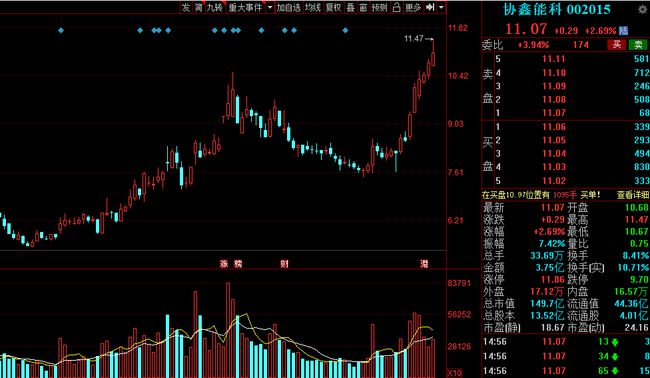The image size is (650, 378).
Task: Click the 83791 volume axis label
Action: pyautogui.click(x=459, y=283)
